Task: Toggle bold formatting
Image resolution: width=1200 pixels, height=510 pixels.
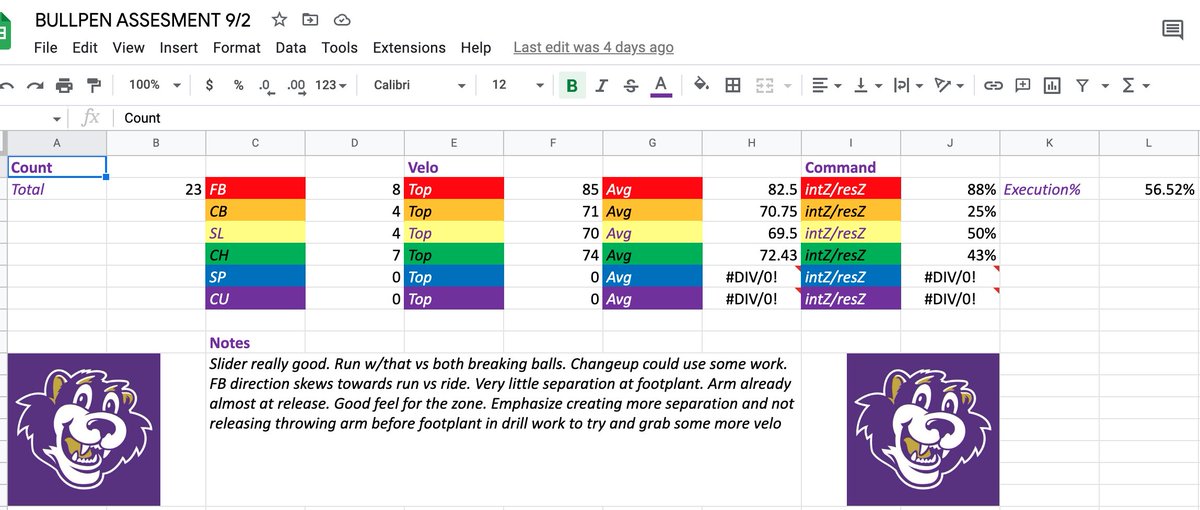Action: [572, 86]
